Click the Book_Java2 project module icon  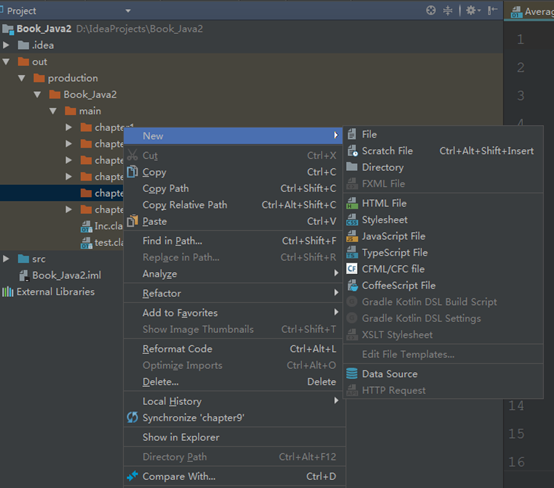[x=8, y=29]
